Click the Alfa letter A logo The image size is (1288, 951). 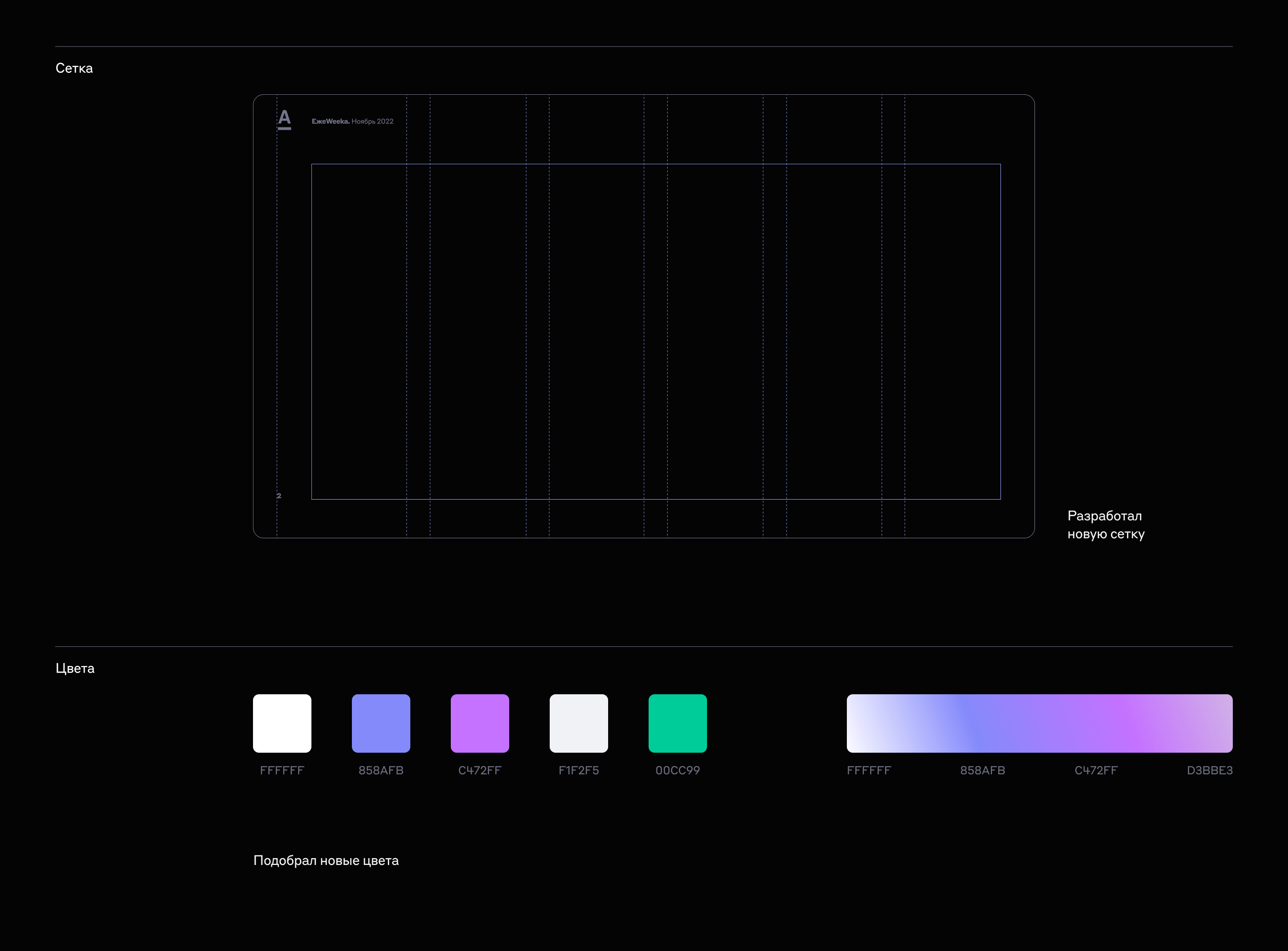coord(284,120)
